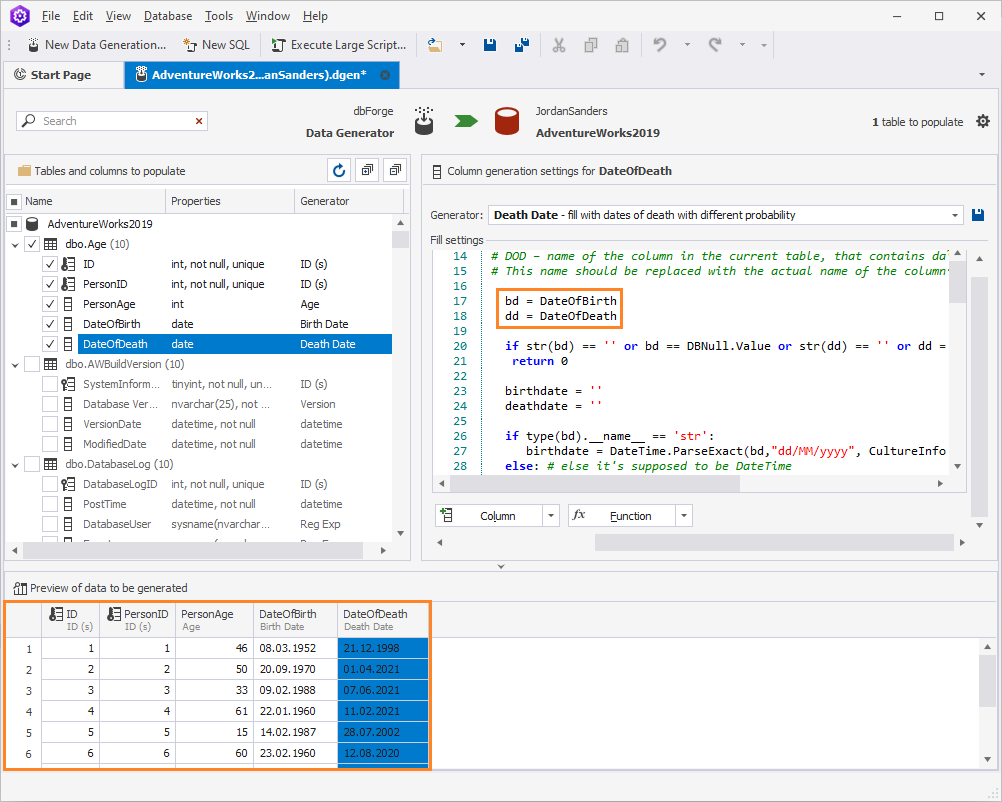The height and width of the screenshot is (802, 1002).
Task: Open the Generator dropdown showing Death Date
Action: [x=955, y=215]
